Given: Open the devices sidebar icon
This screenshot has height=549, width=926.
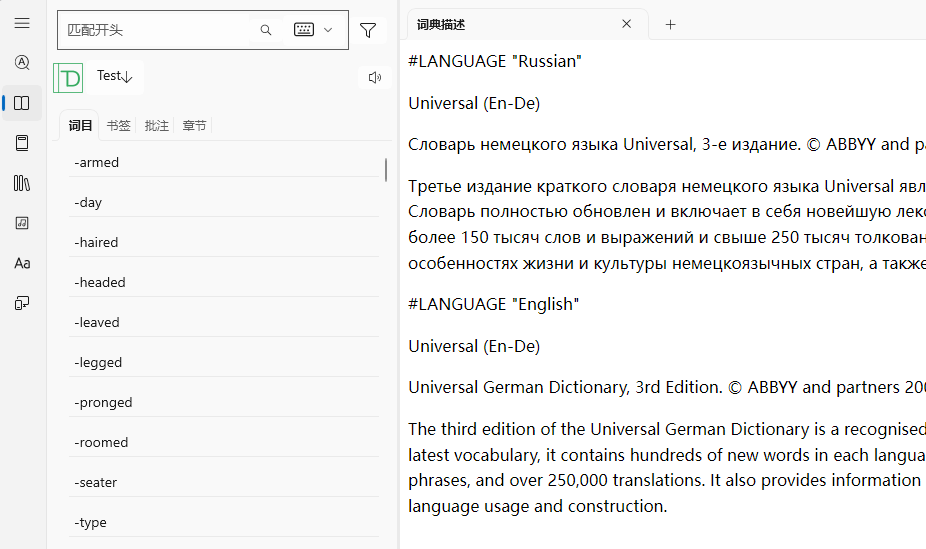Looking at the screenshot, I should tap(22, 303).
